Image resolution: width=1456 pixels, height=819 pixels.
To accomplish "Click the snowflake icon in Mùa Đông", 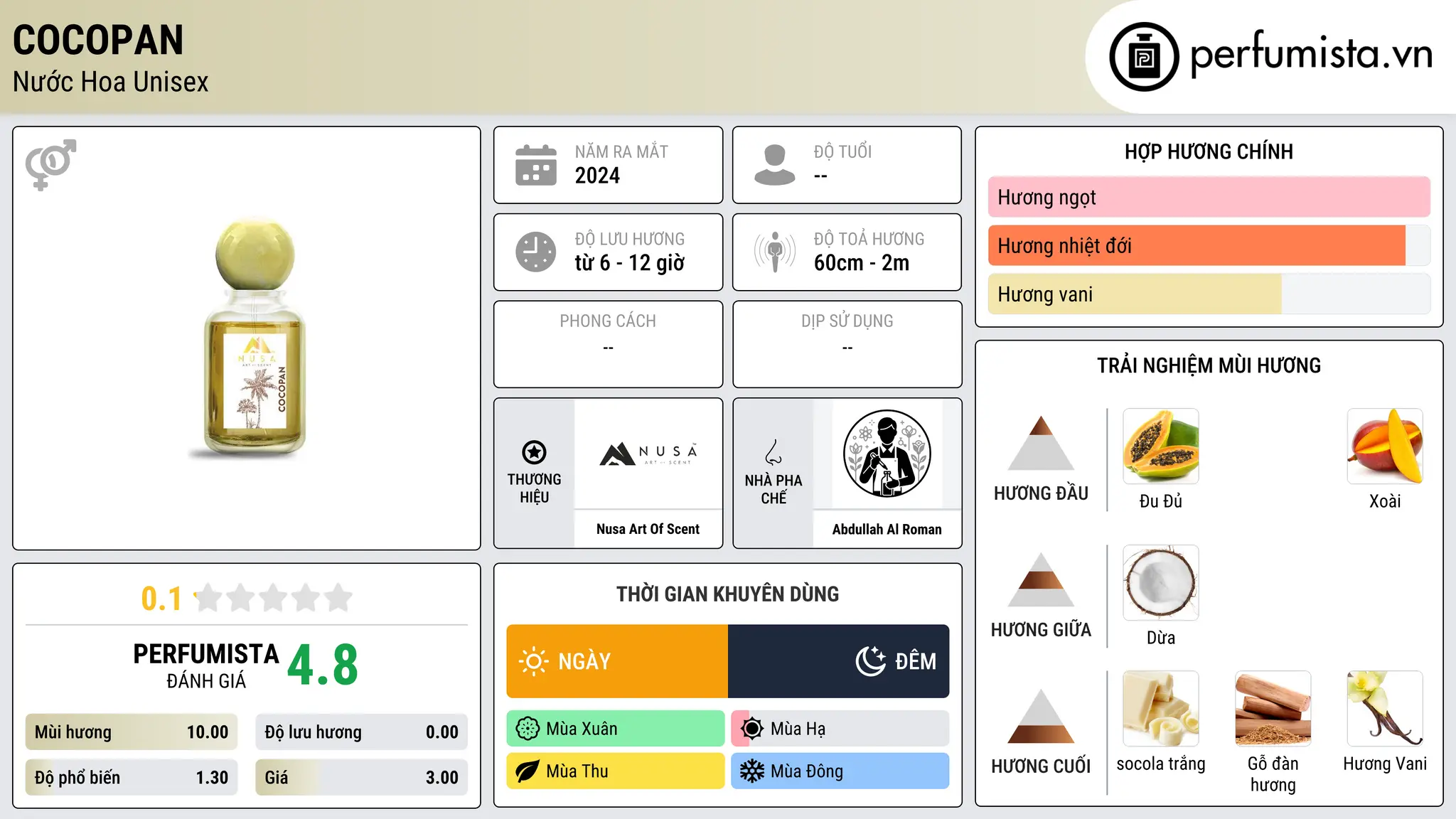I will click(752, 771).
